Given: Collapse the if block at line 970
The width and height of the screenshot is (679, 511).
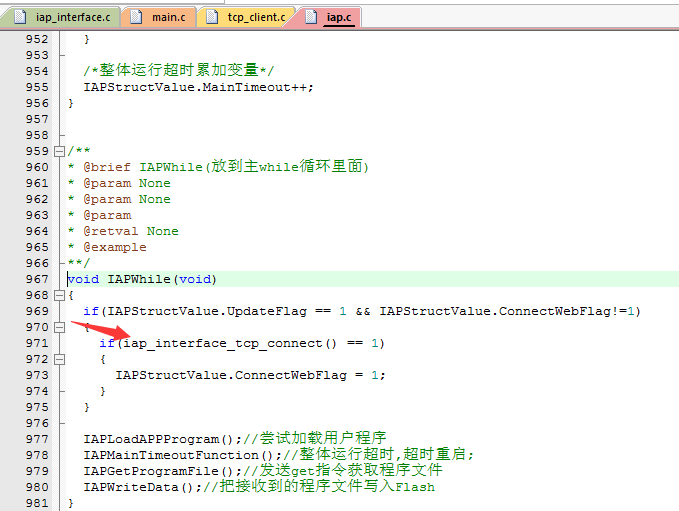Looking at the screenshot, I should (59, 327).
